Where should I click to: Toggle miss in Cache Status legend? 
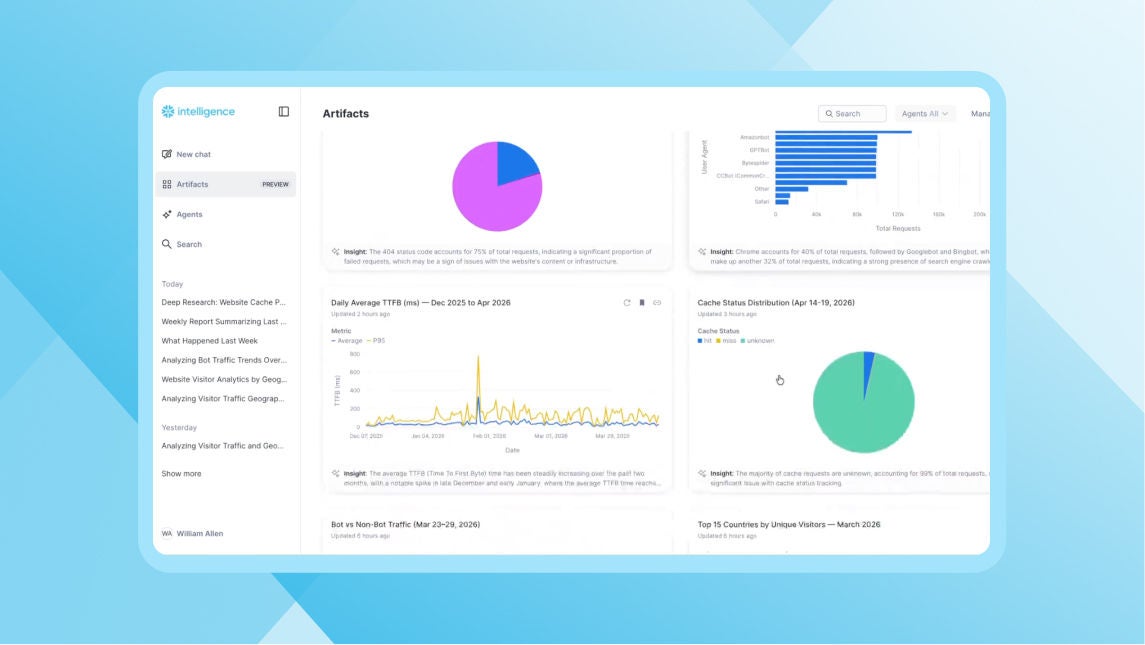pyautogui.click(x=726, y=340)
